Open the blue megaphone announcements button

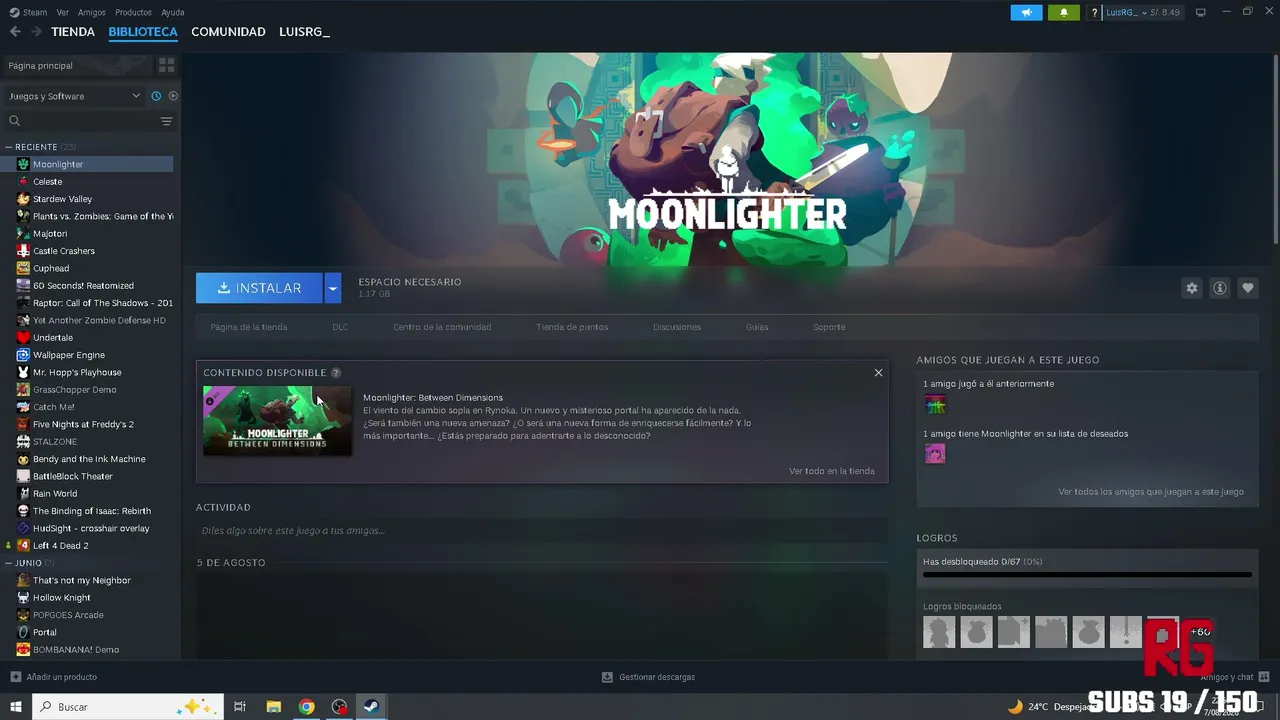[x=1026, y=12]
